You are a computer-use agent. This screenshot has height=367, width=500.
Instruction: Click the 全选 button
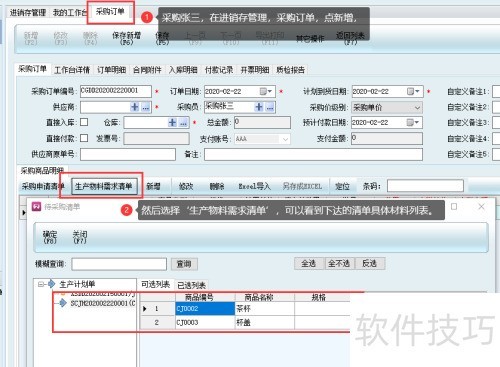[x=309, y=263]
